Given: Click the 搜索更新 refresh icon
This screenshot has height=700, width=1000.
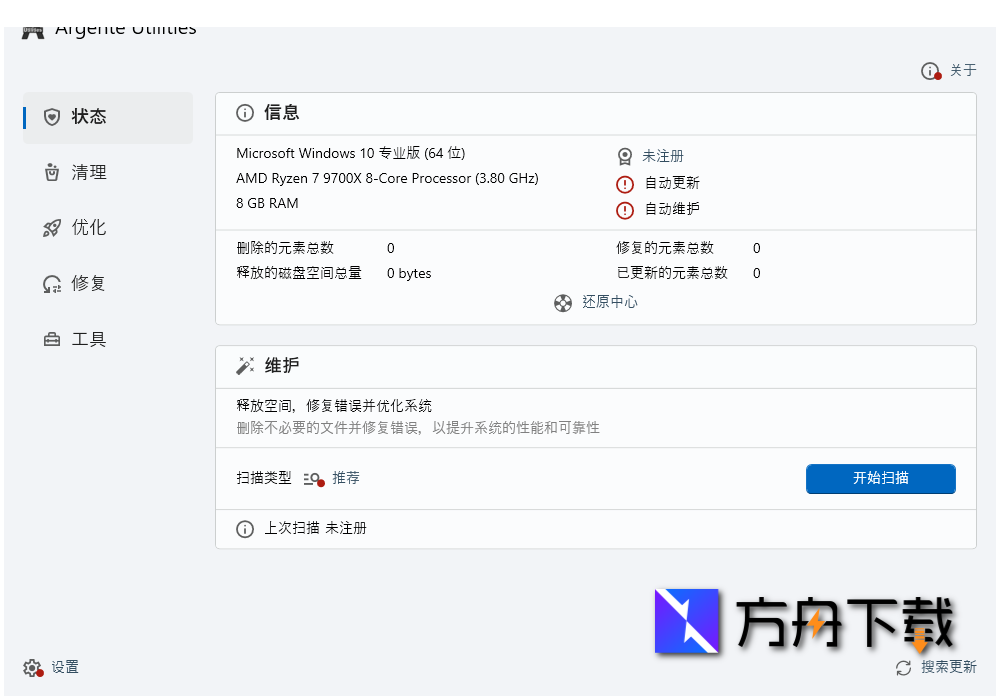Looking at the screenshot, I should tap(904, 668).
